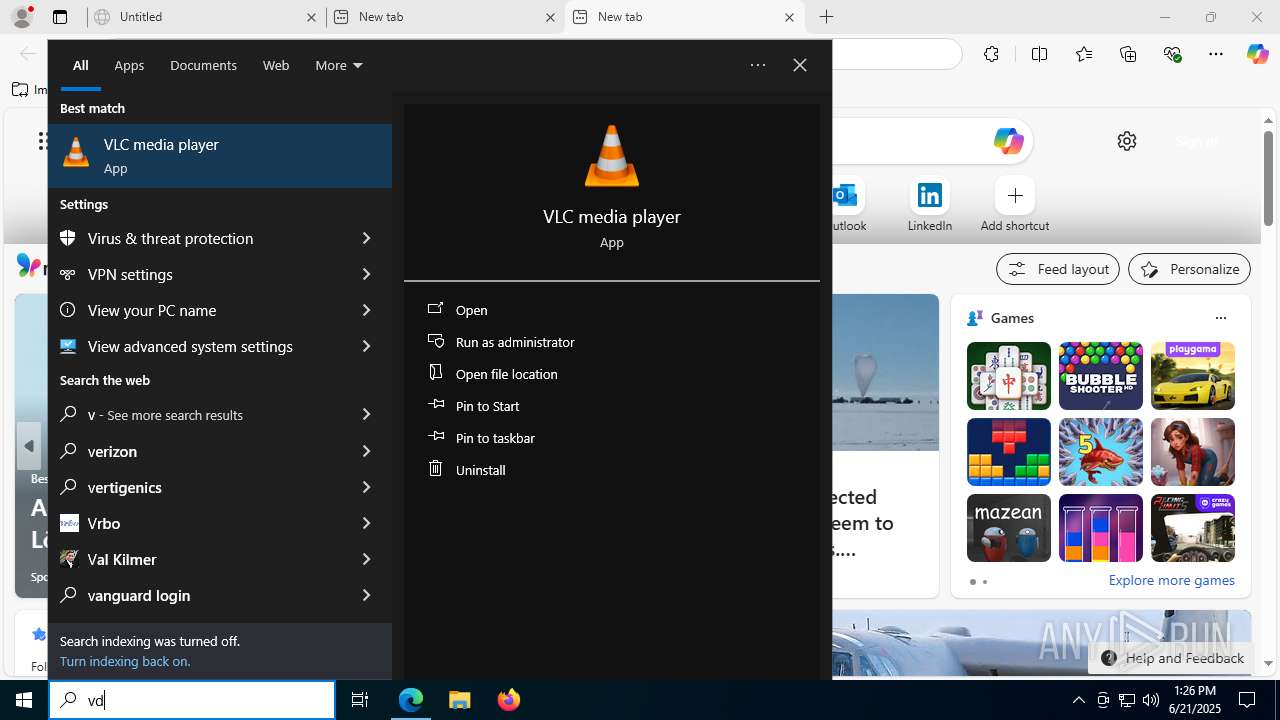This screenshot has height=720, width=1280.
Task: Open page settings gear icon
Action: pos(1127,141)
